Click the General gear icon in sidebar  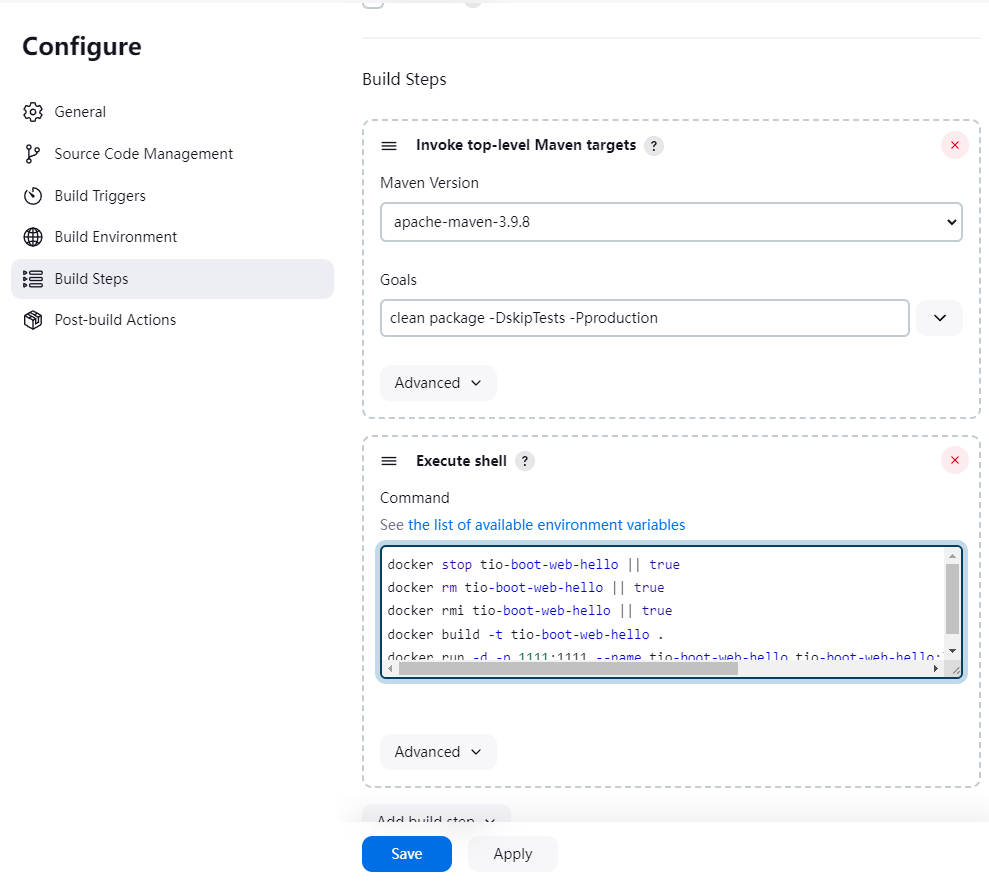(x=33, y=112)
